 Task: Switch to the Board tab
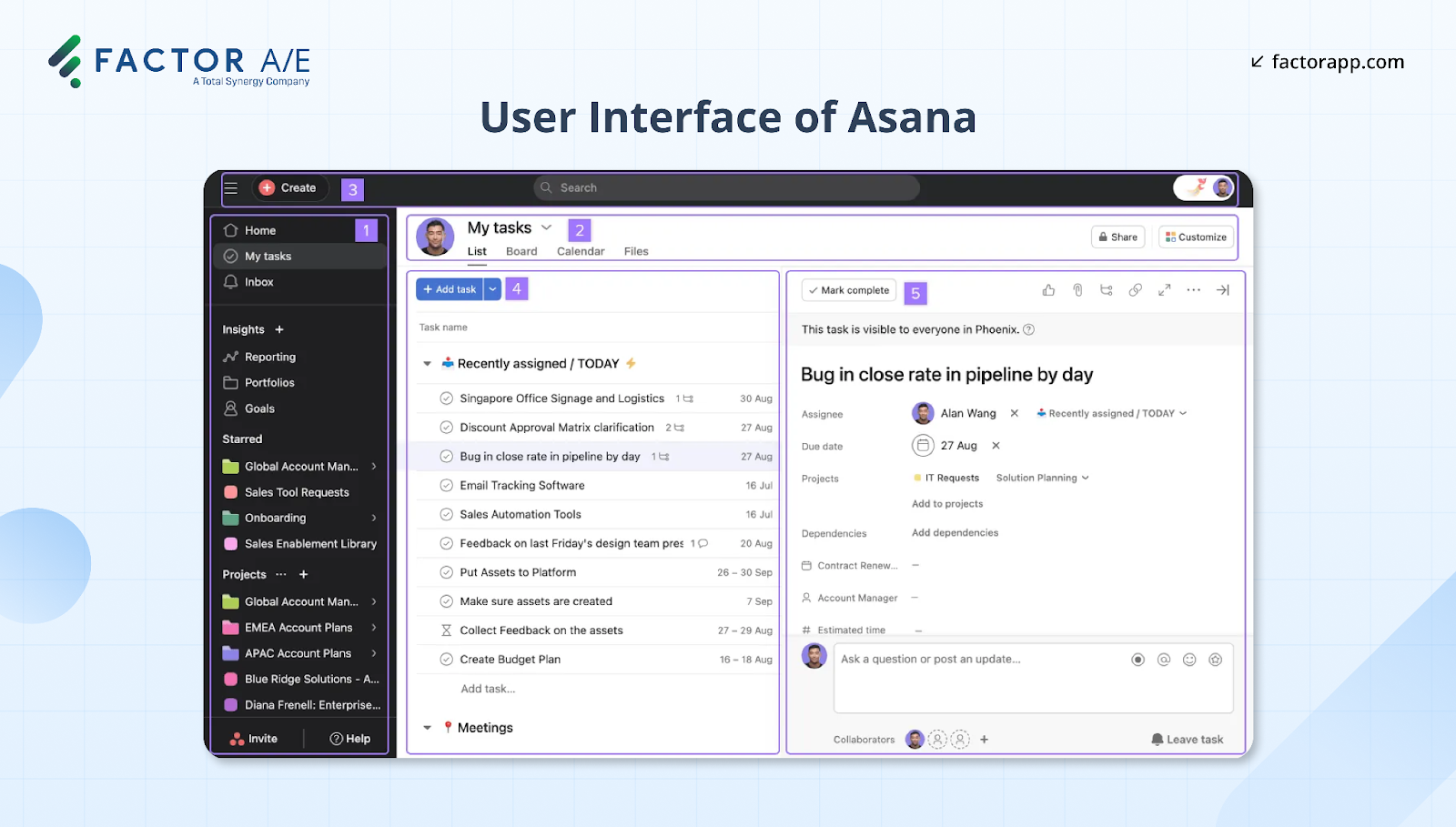[521, 251]
